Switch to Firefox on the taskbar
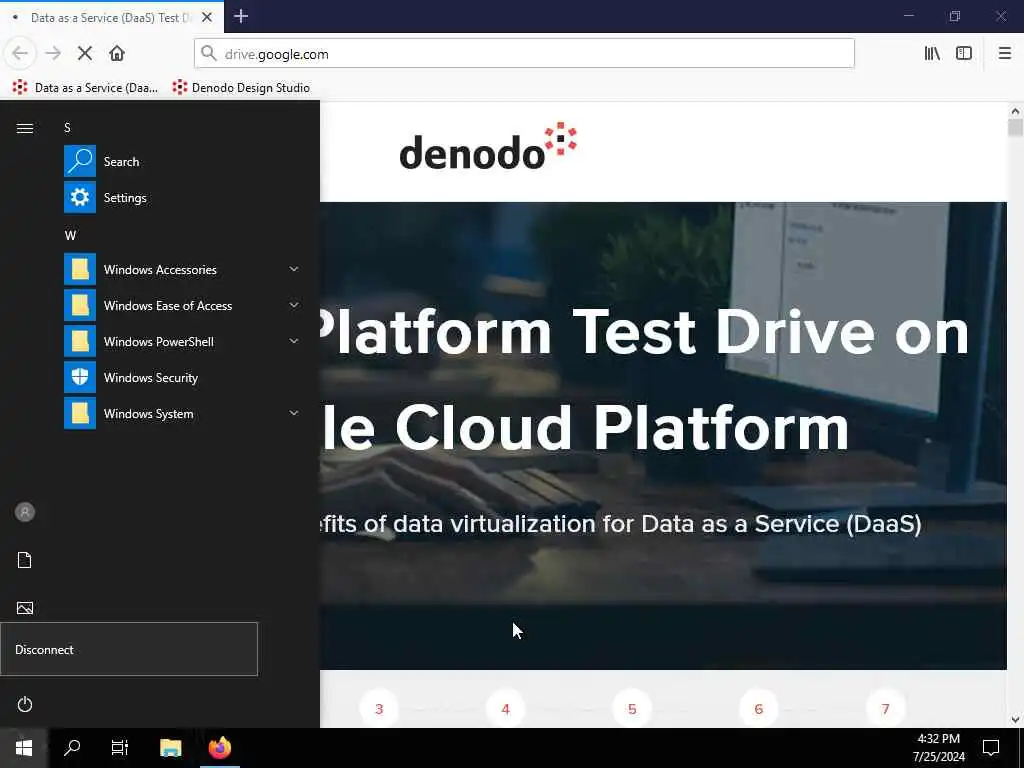This screenshot has width=1024, height=768. (220, 748)
